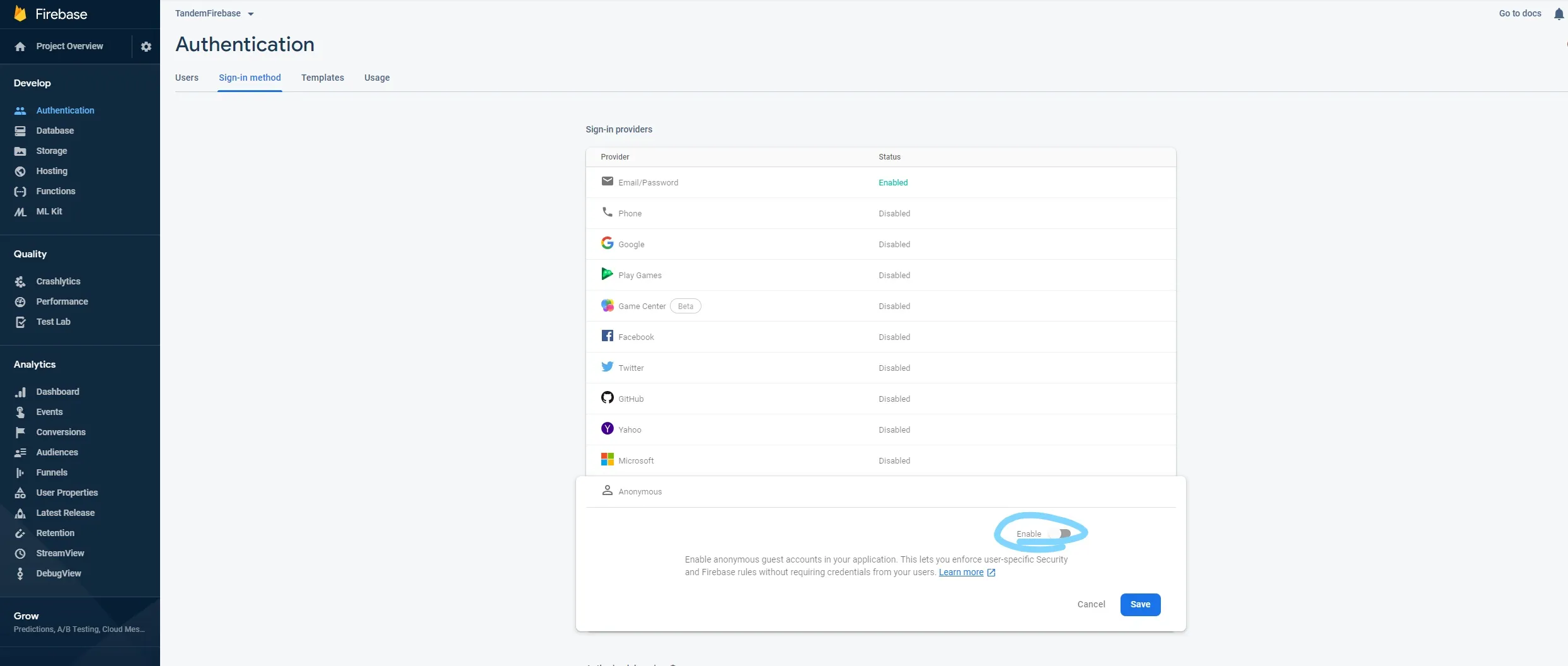Viewport: 1568px width, 666px height.
Task: Open Project Overview home icon
Action: click(x=20, y=47)
